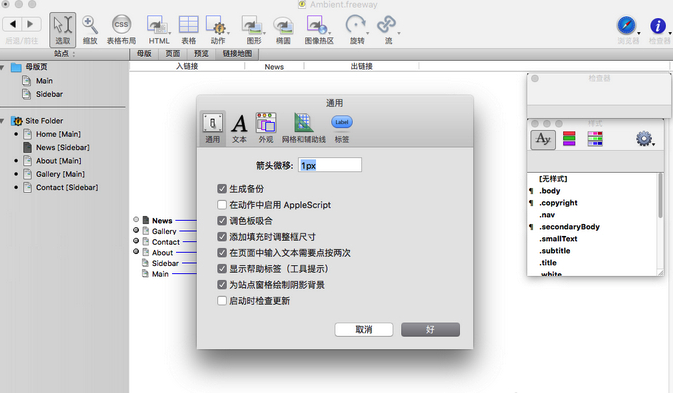Toggle the 生成备份 checkbox
673x393 pixels.
click(x=222, y=189)
